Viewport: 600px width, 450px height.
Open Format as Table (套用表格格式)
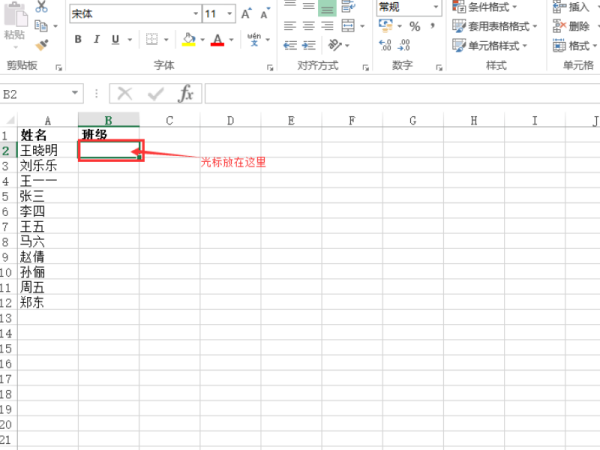[494, 26]
